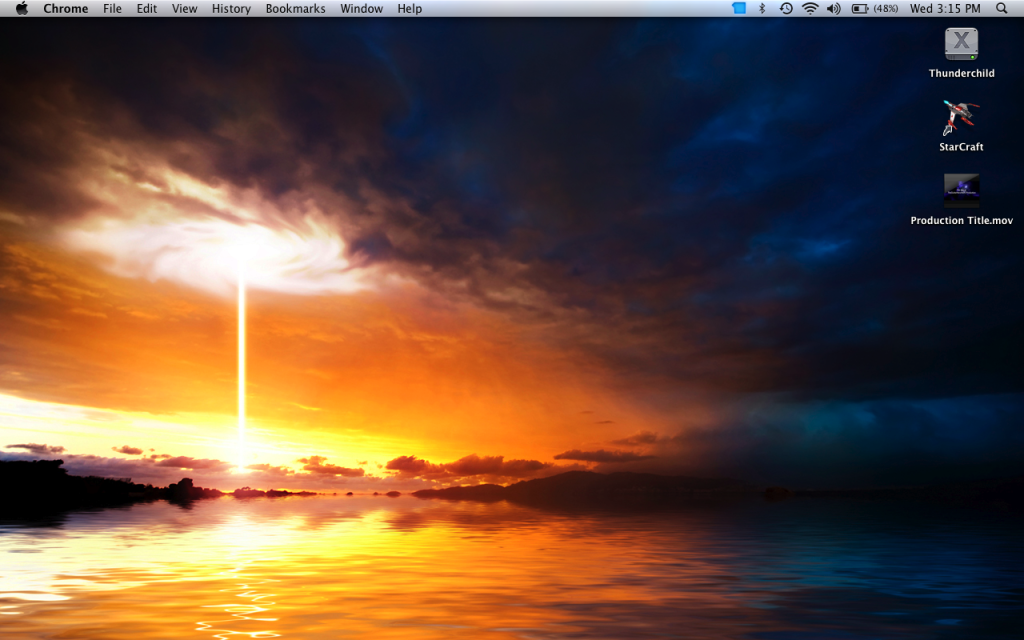Open the Bookmarks menu
Viewport: 1024px width, 640px height.
(295, 8)
